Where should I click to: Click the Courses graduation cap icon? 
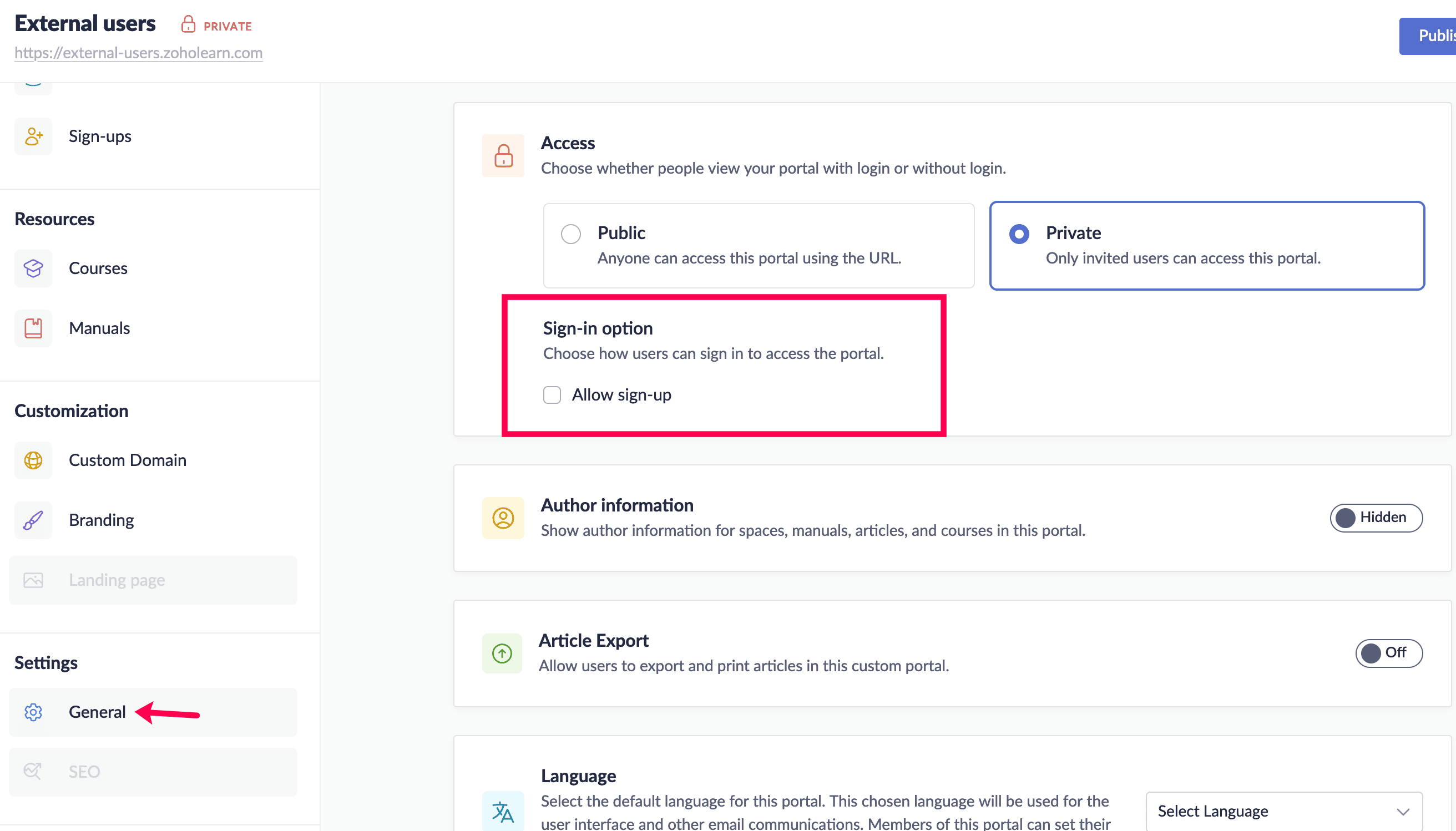pos(33,268)
